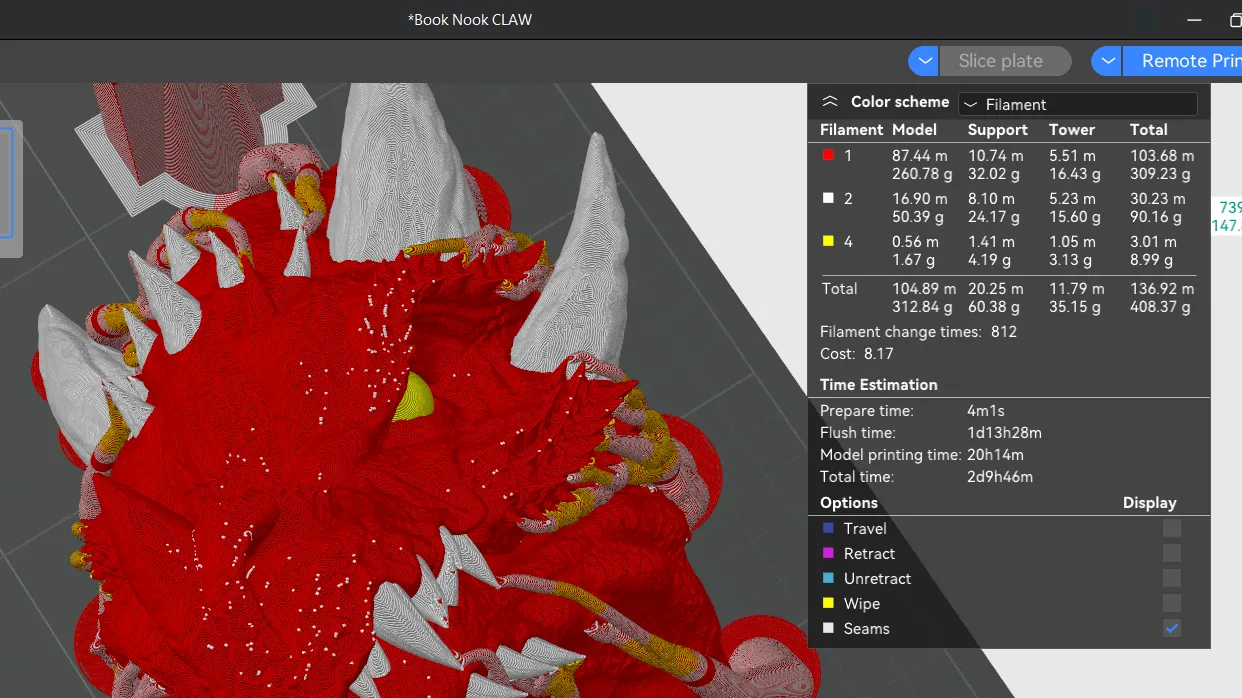The width and height of the screenshot is (1242, 698).
Task: Open the Remote Print dropdown arrow
Action: (1106, 61)
